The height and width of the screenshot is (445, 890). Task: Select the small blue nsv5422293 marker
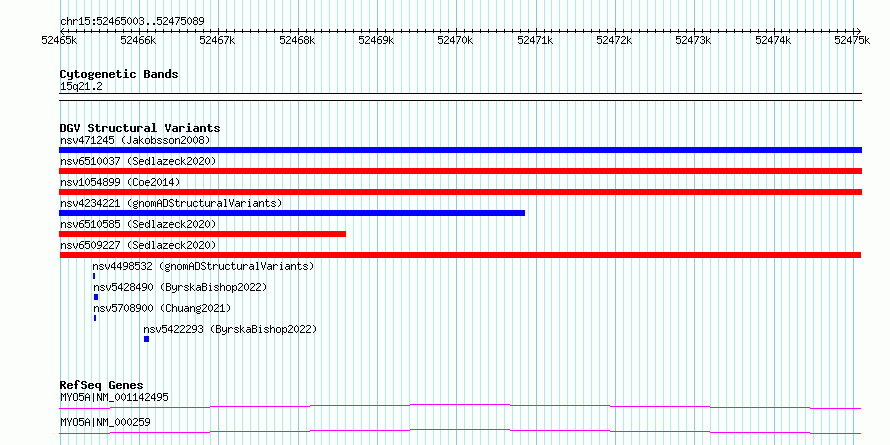point(146,339)
